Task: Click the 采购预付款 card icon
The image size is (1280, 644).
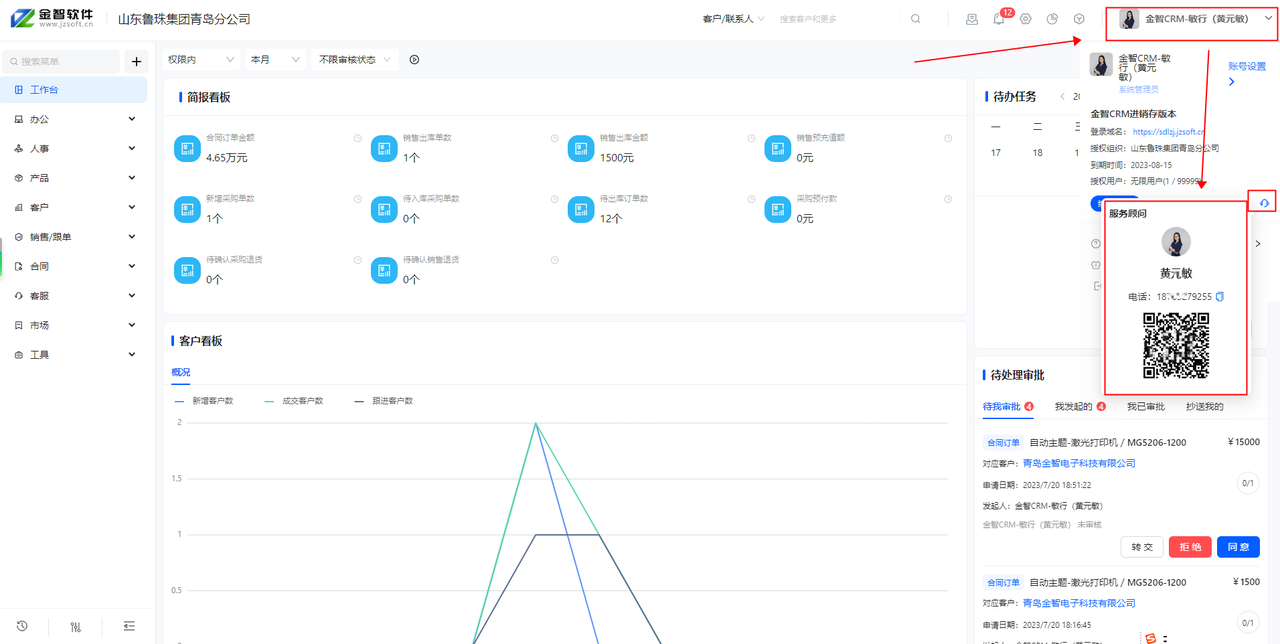Action: click(778, 209)
